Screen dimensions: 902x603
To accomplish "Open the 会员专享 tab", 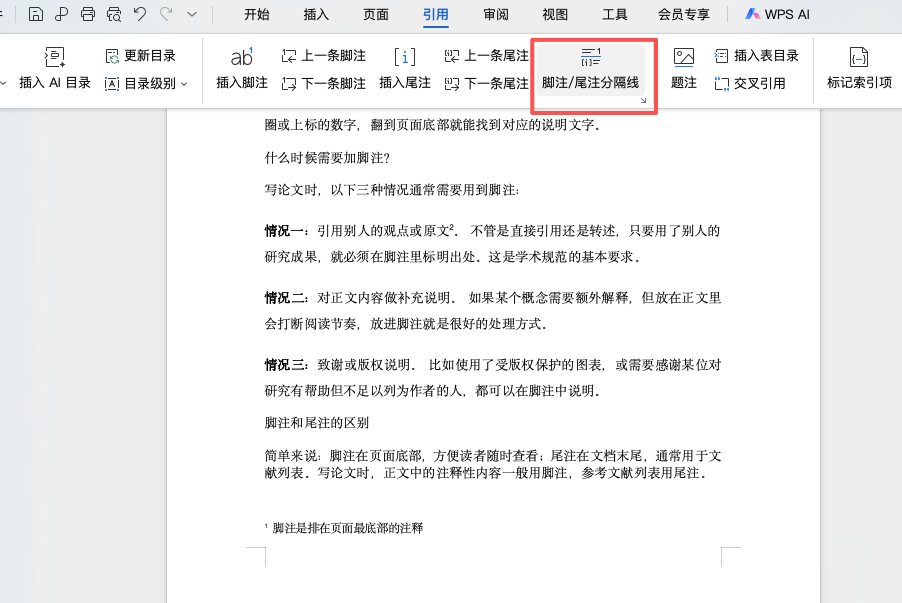I will [x=684, y=14].
